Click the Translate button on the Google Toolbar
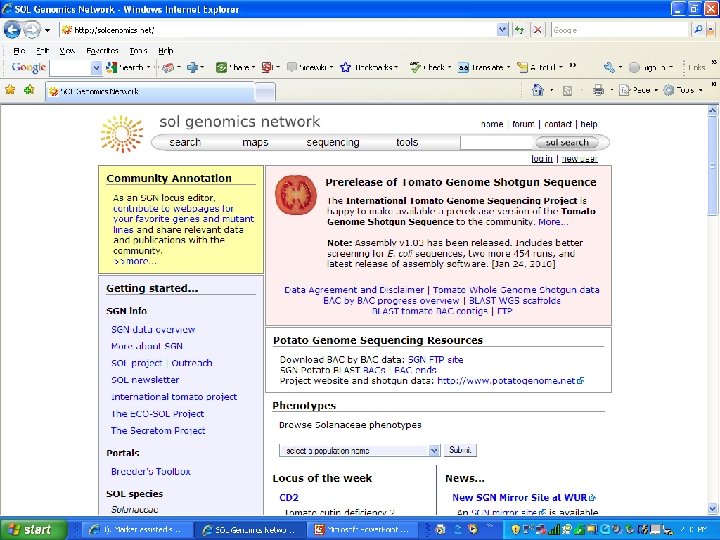The height and width of the screenshot is (540, 720). tap(481, 68)
